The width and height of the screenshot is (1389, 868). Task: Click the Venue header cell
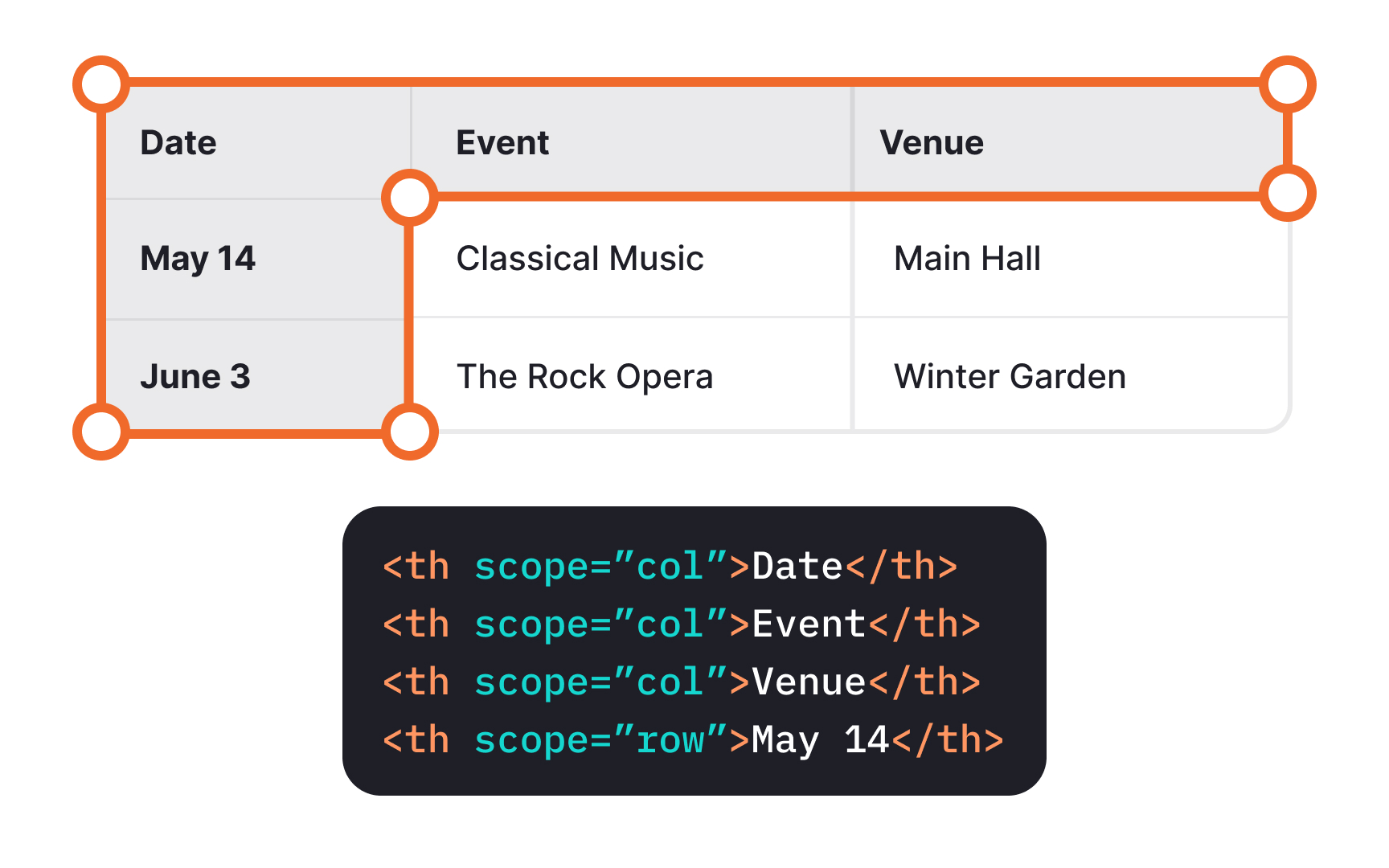coord(932,142)
